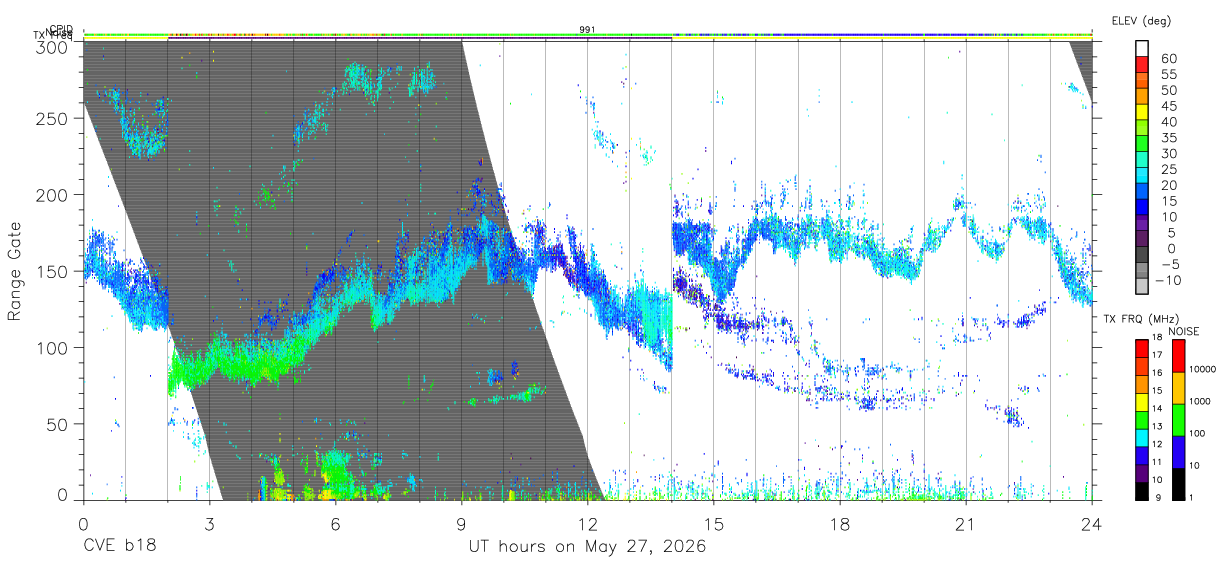Click the cyan 25 degree elevation swatch
This screenshot has width=1228, height=567.
[x=1142, y=177]
